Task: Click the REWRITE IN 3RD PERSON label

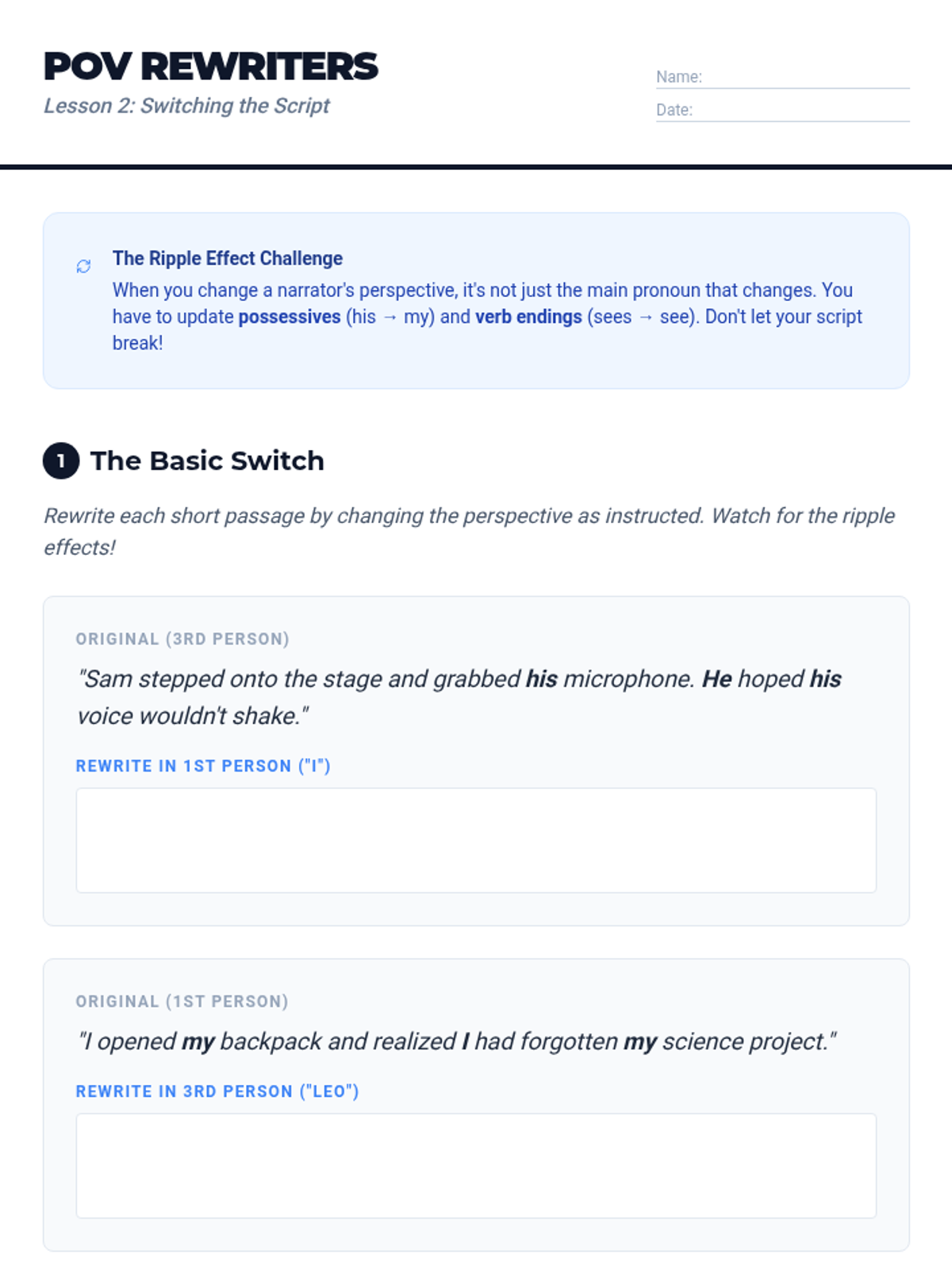Action: click(217, 1091)
